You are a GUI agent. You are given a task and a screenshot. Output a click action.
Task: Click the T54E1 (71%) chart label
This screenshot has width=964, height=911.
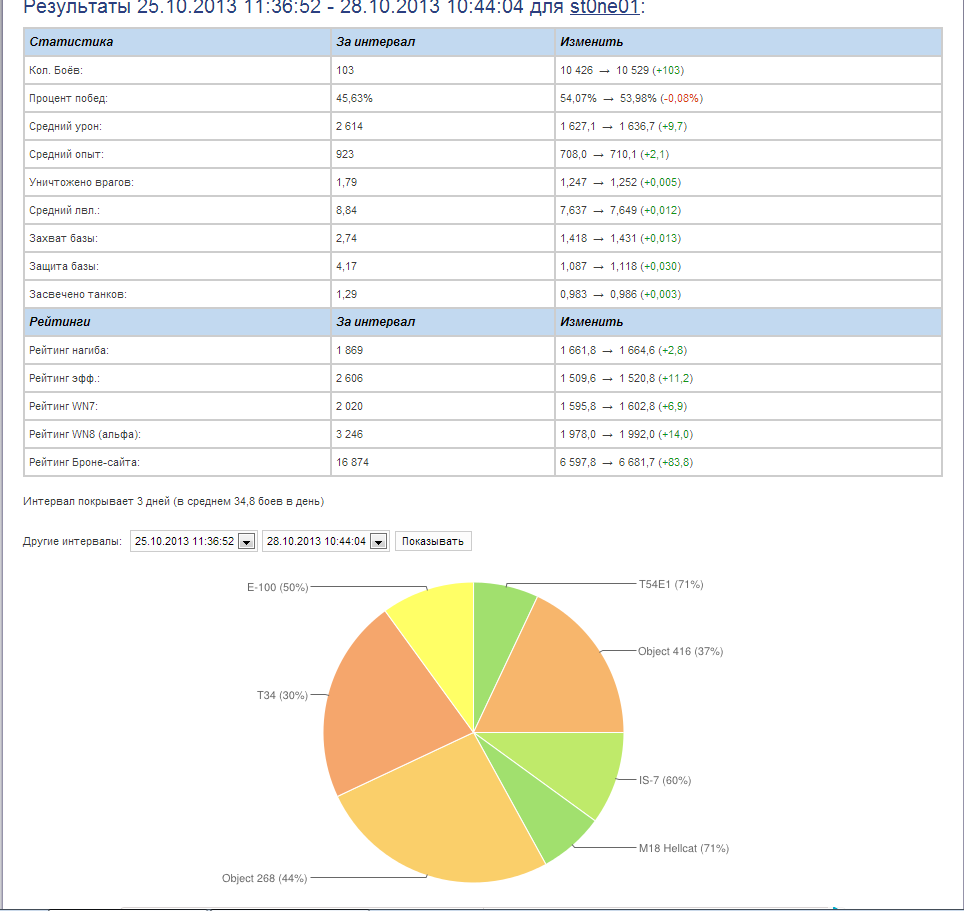(670, 585)
